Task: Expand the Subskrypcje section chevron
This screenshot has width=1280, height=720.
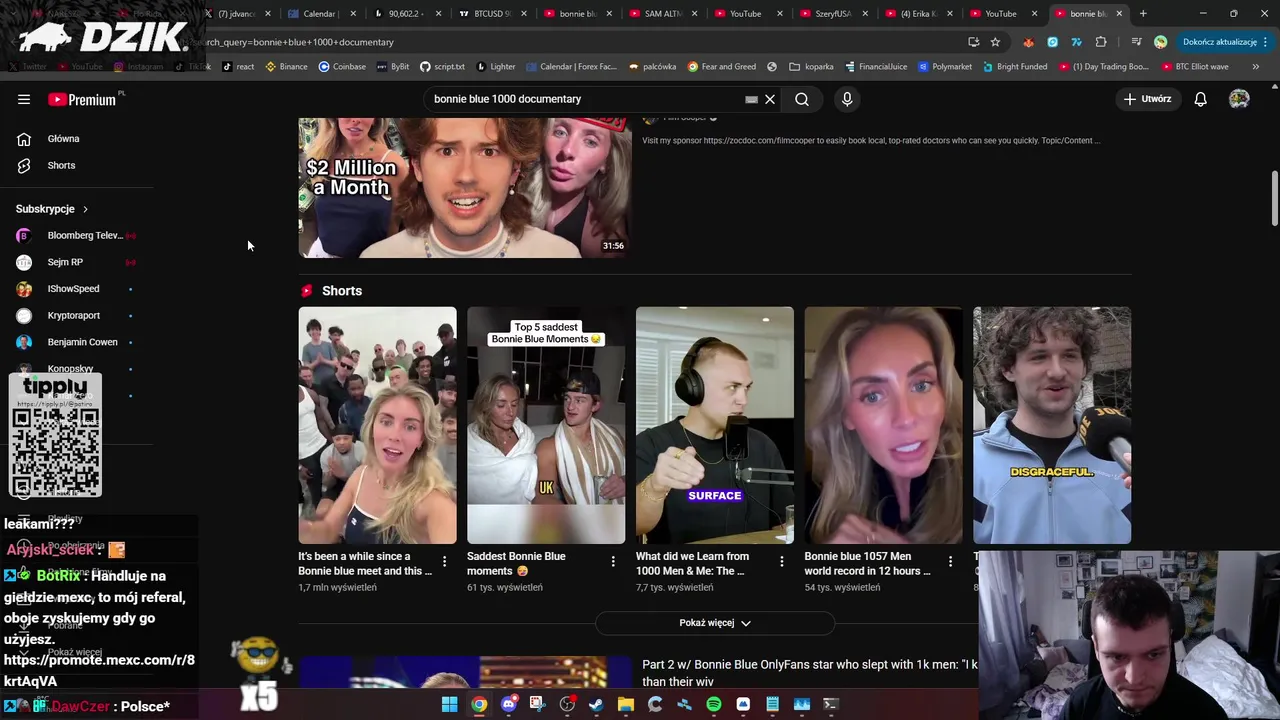Action: [85, 209]
